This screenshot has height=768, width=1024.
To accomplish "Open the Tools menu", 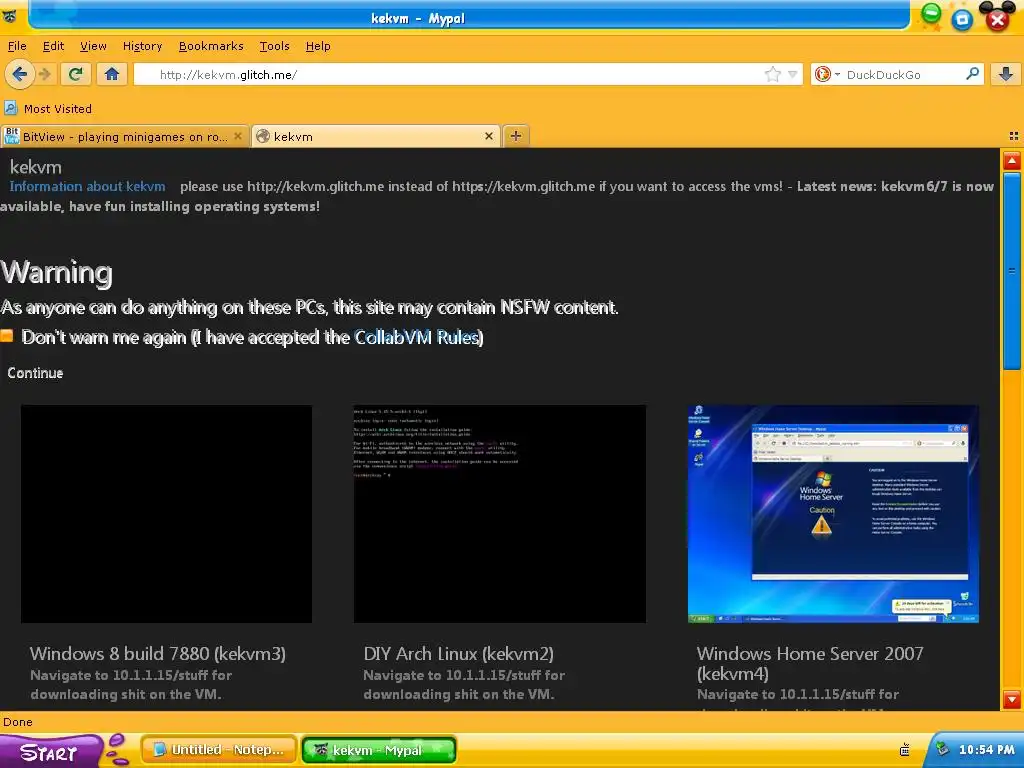I will tap(274, 46).
